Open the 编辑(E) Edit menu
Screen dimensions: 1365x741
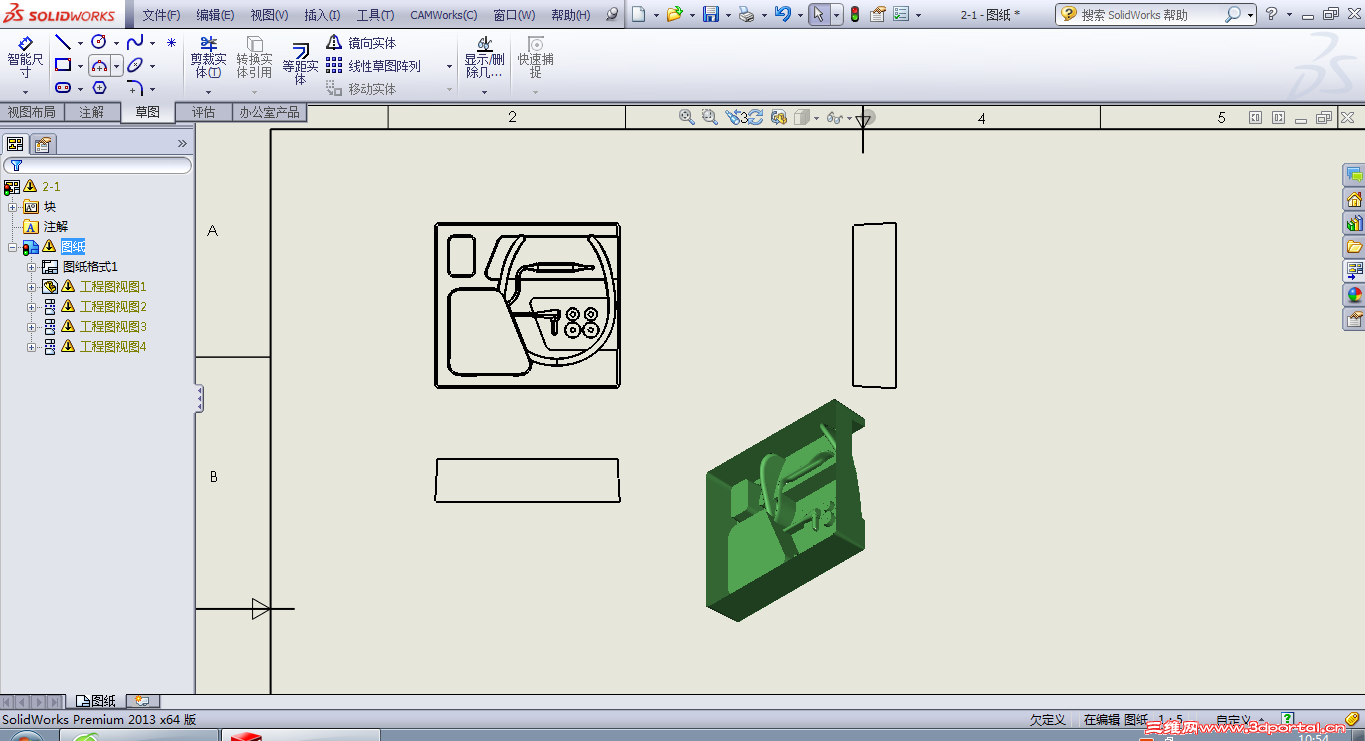tap(215, 15)
